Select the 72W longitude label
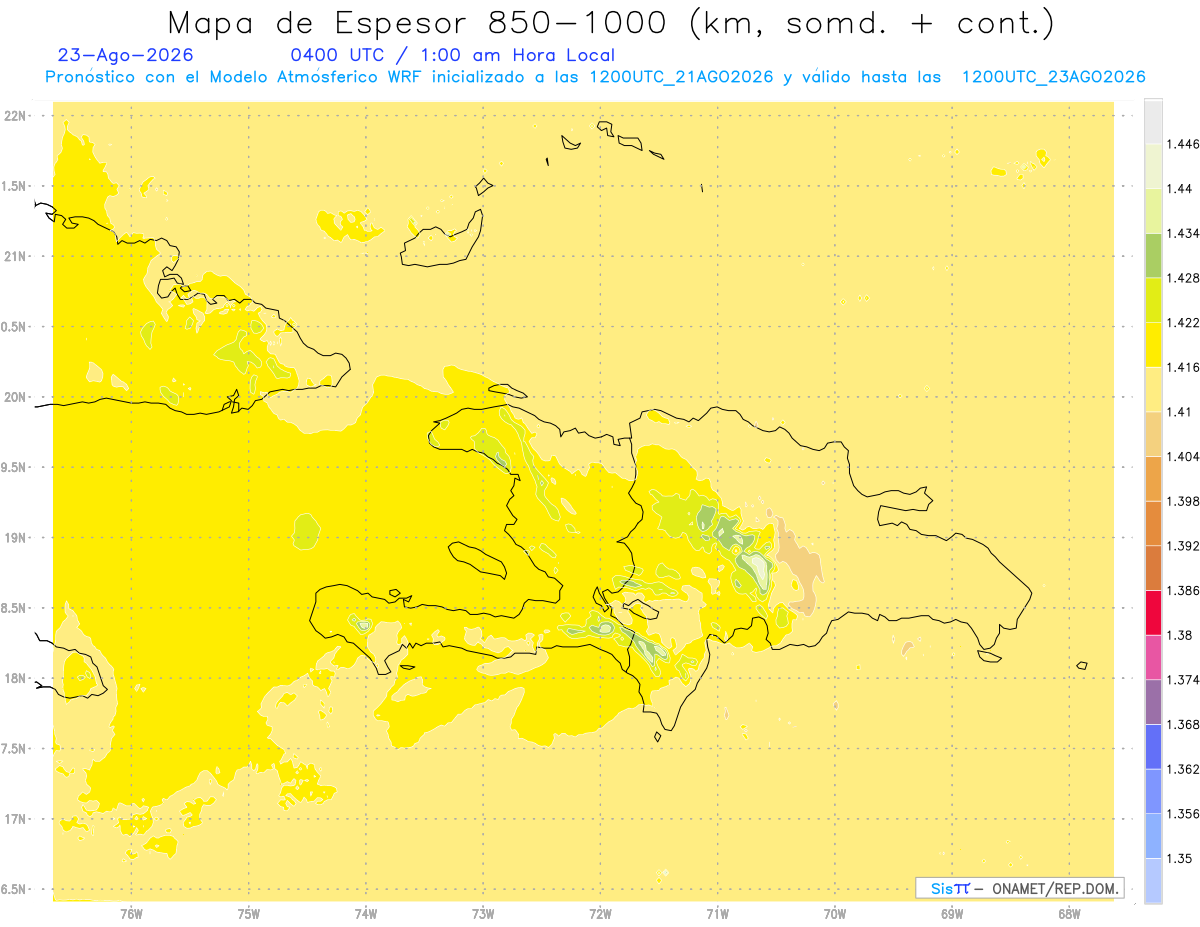The image size is (1200, 927). [x=600, y=914]
